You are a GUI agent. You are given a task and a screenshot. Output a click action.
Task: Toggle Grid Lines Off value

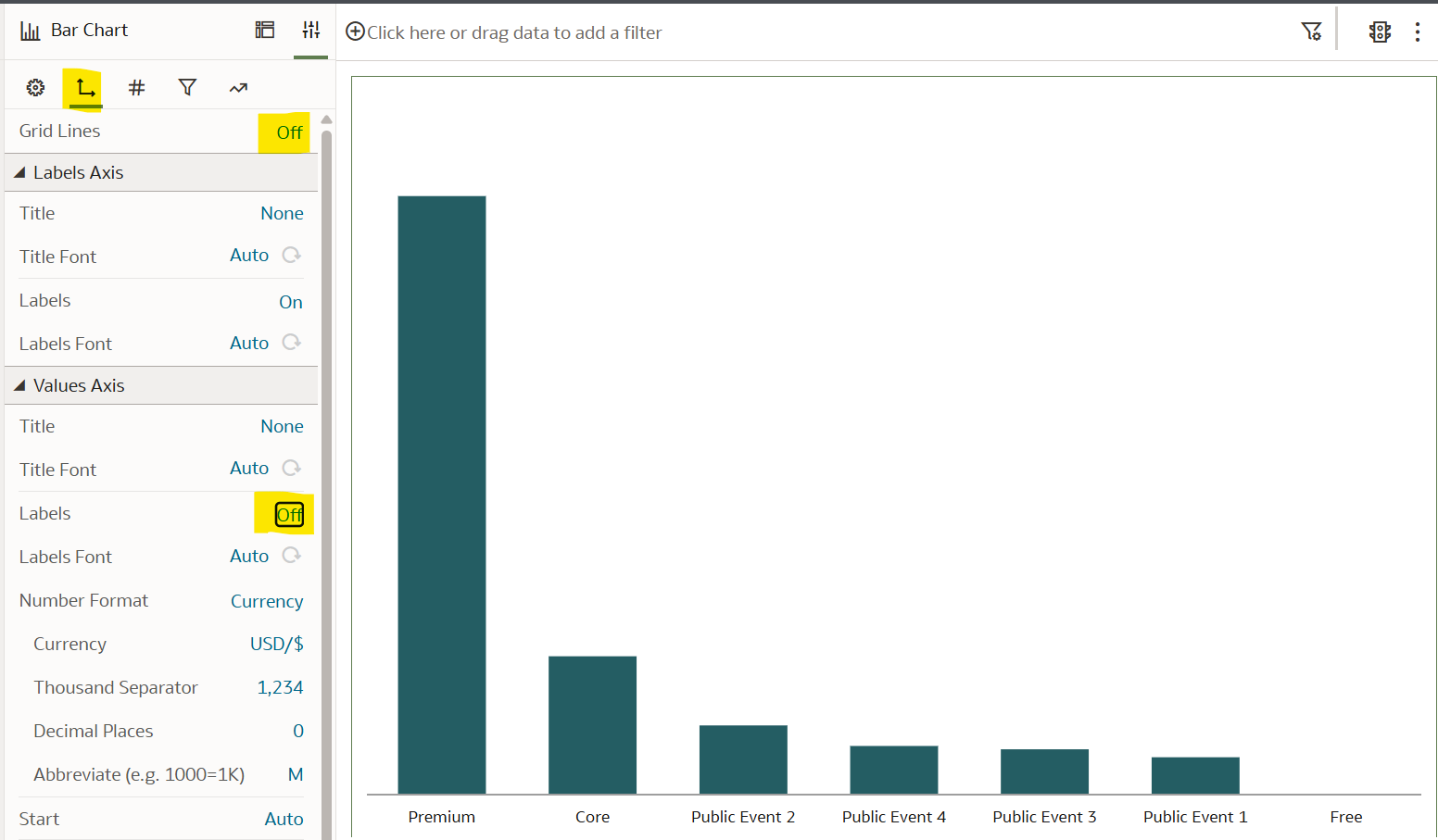point(290,132)
